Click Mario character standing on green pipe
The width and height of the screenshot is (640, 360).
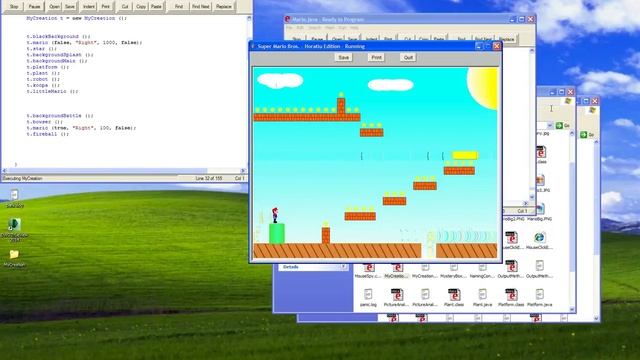(275, 215)
